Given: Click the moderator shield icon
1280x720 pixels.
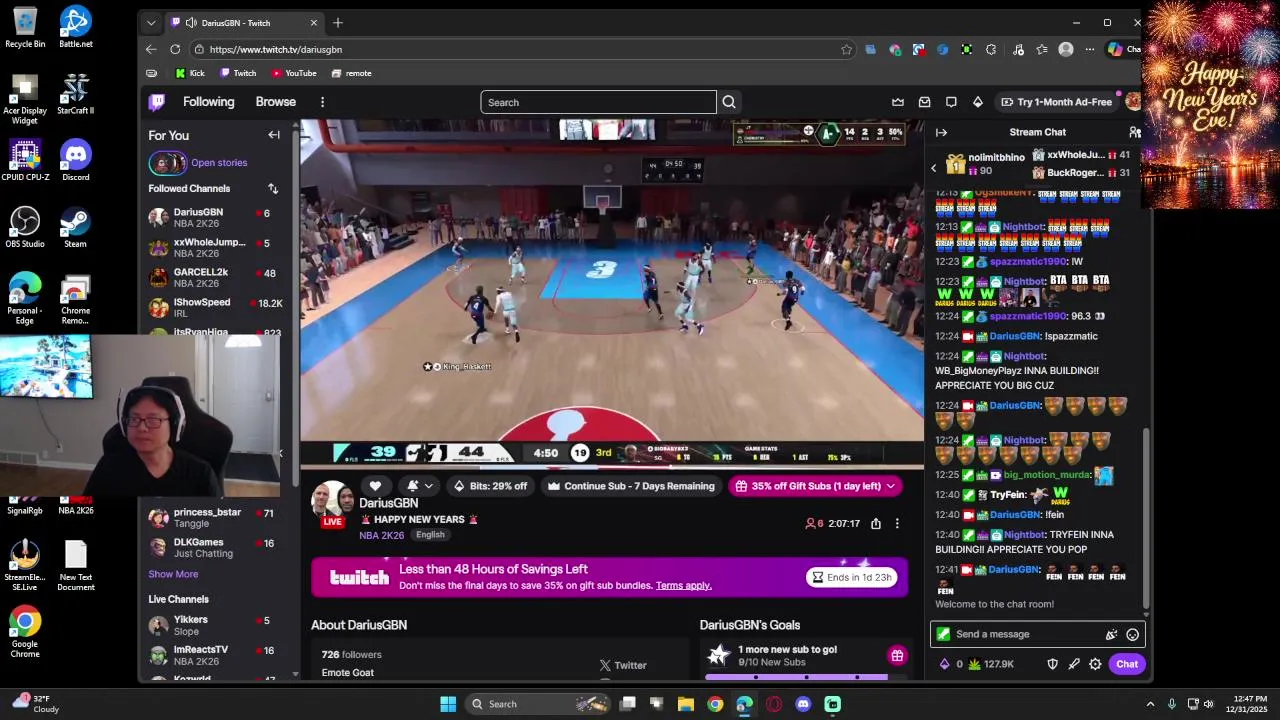Looking at the screenshot, I should point(1052,664).
